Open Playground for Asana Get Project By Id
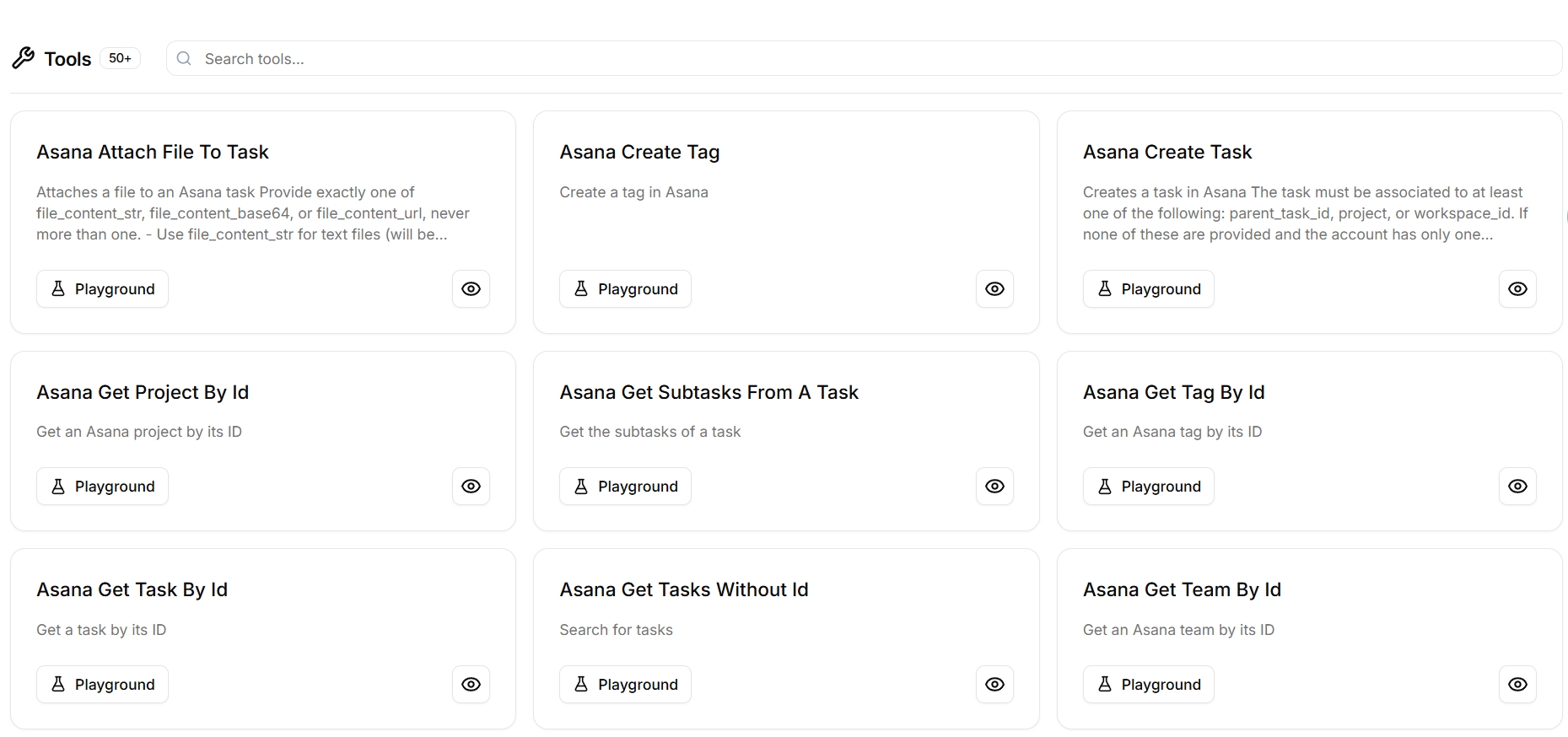 (x=102, y=487)
